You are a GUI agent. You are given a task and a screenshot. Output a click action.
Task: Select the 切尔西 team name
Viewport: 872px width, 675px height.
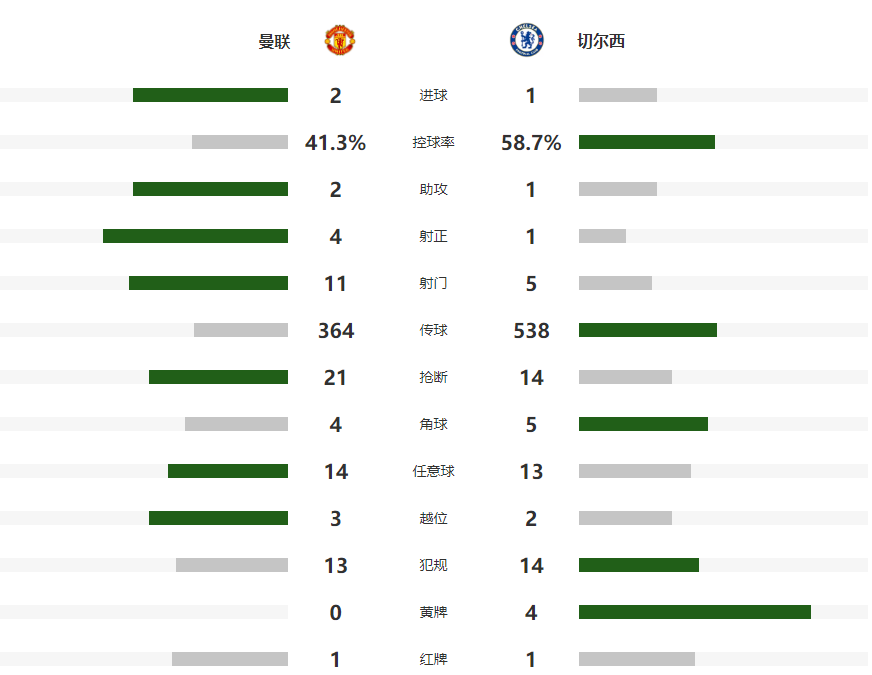(x=601, y=42)
